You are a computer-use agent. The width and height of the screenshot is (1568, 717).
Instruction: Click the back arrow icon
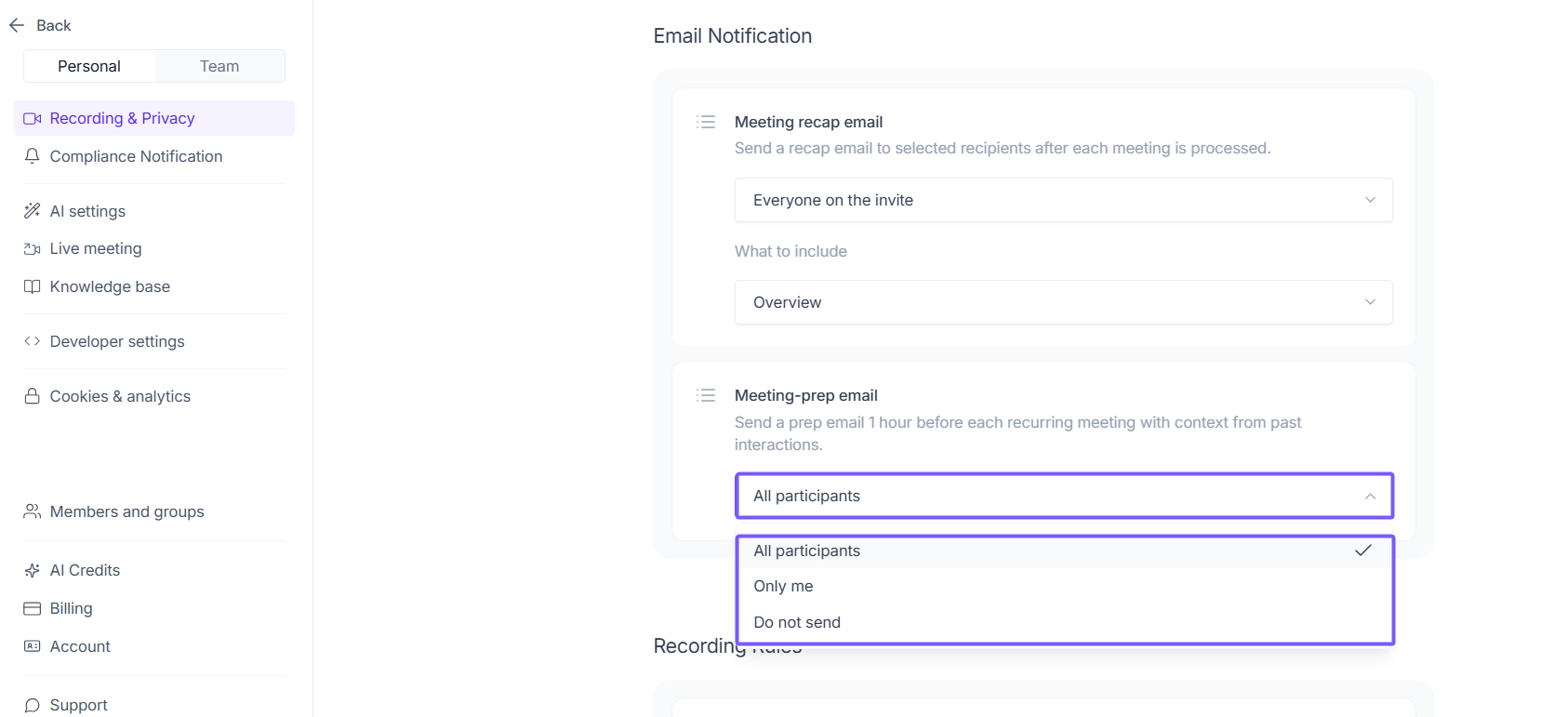point(17,25)
